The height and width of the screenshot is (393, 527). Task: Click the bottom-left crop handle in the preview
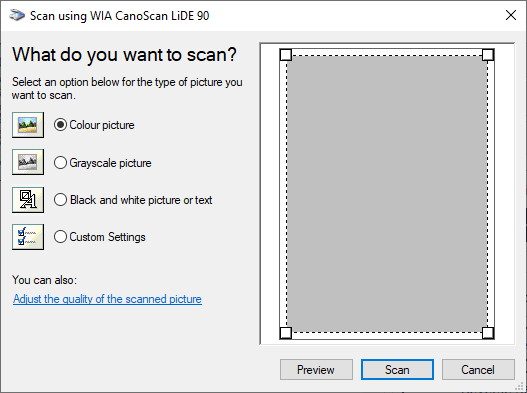(286, 333)
